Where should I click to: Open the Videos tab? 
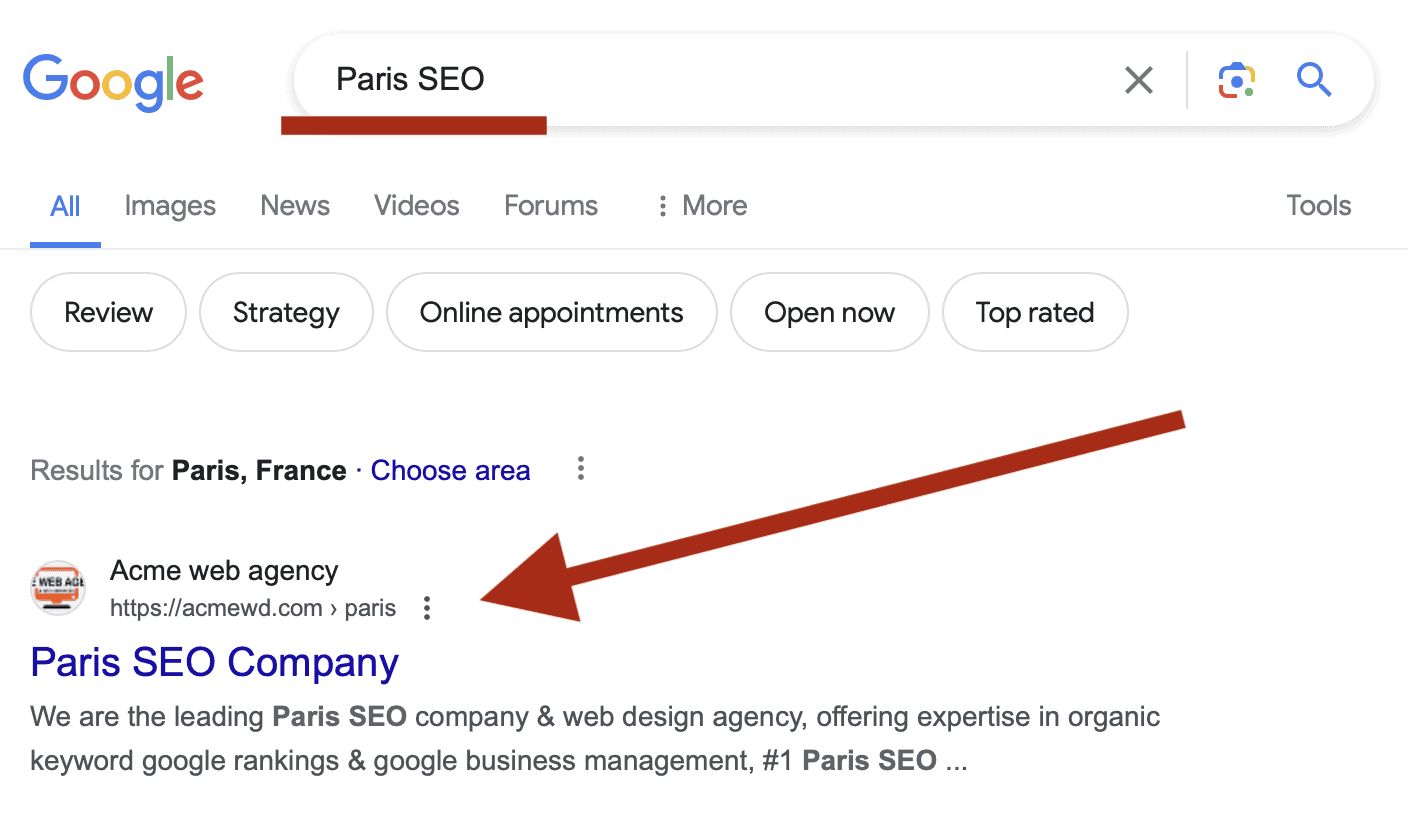click(417, 206)
